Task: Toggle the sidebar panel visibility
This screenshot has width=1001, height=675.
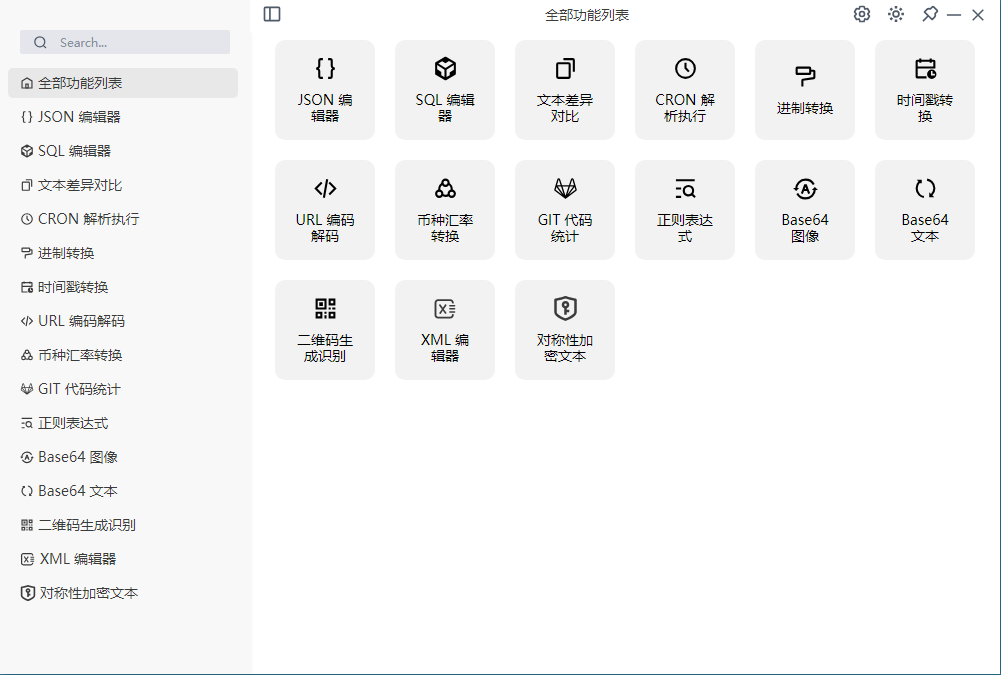Action: tap(272, 14)
